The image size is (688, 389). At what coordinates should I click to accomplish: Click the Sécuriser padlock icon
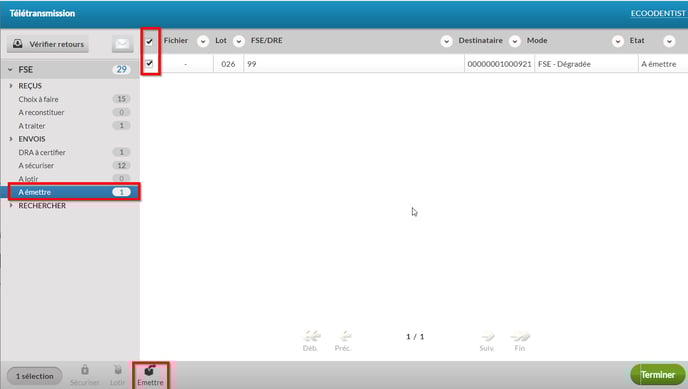click(85, 370)
